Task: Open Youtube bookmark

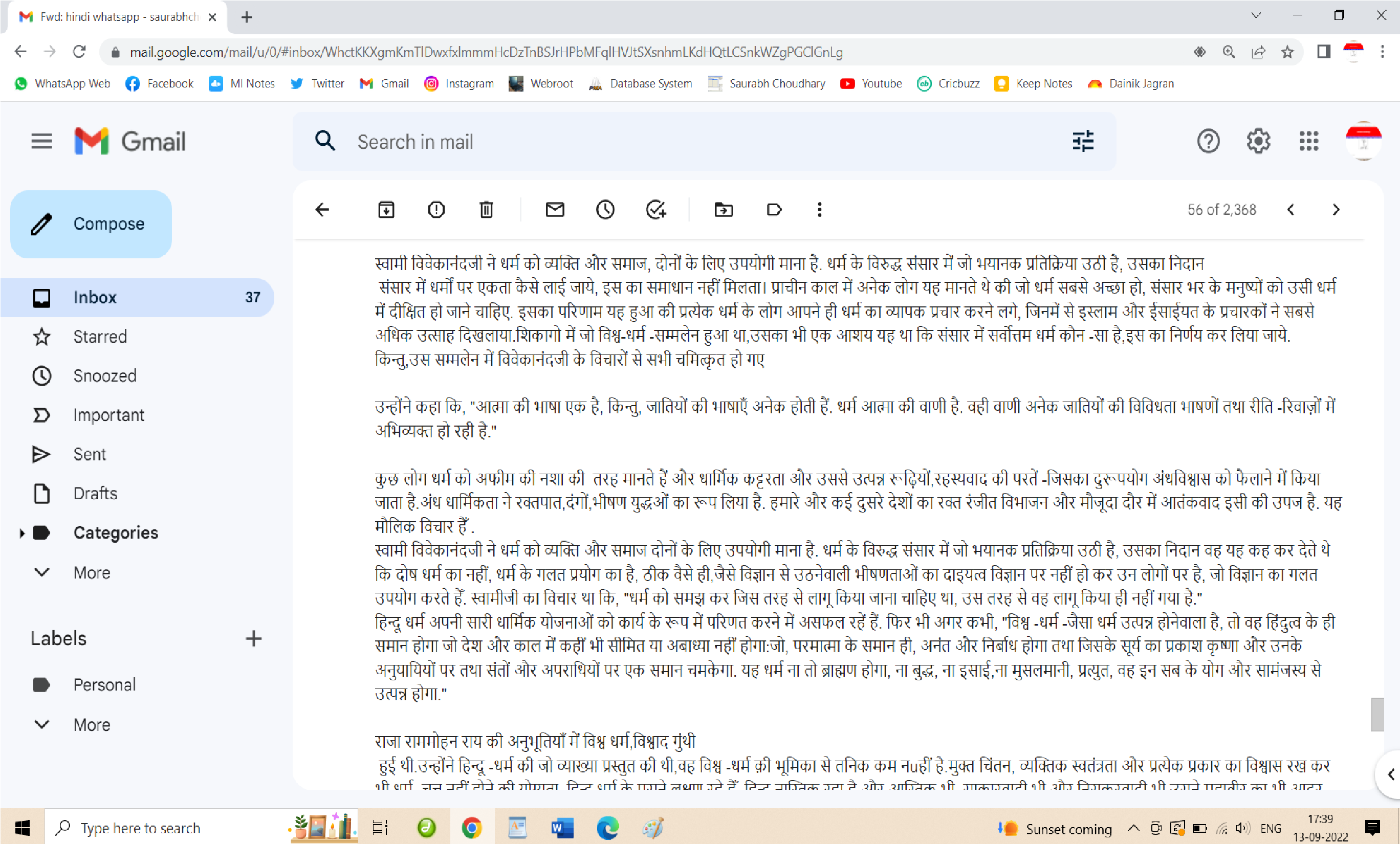Action: 871,83
